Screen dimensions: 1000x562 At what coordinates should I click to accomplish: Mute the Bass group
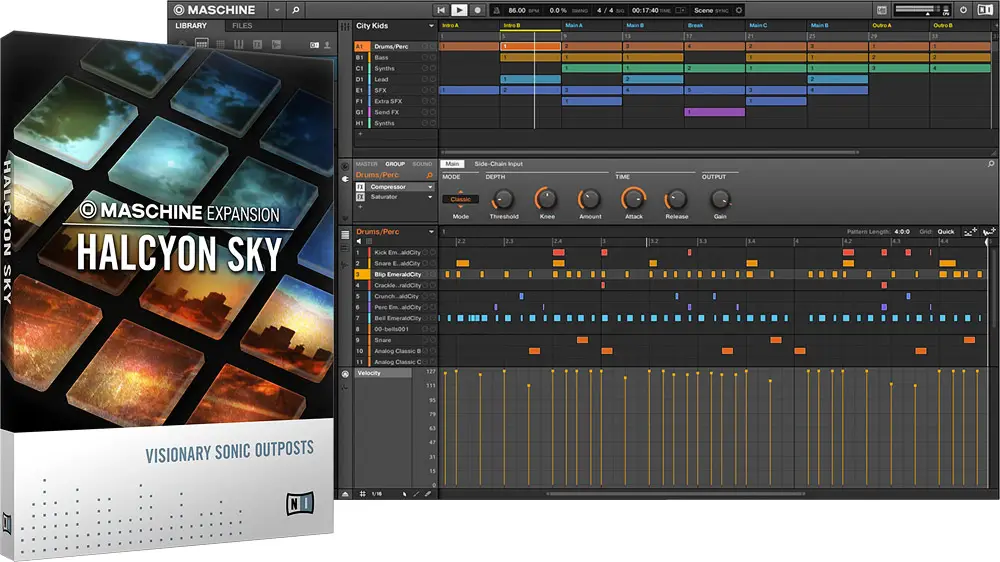pyautogui.click(x=425, y=57)
